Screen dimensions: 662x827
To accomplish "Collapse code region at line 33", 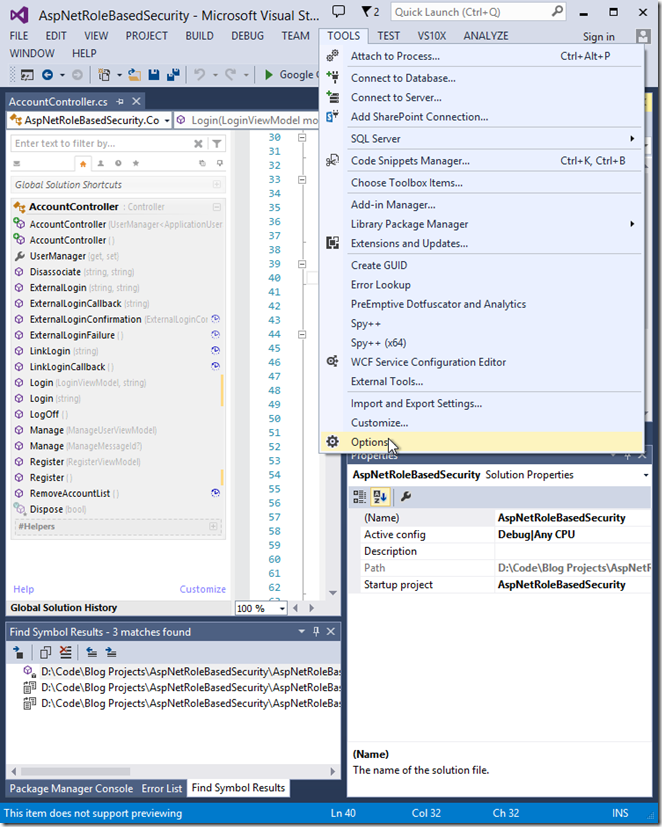I will 302,180.
